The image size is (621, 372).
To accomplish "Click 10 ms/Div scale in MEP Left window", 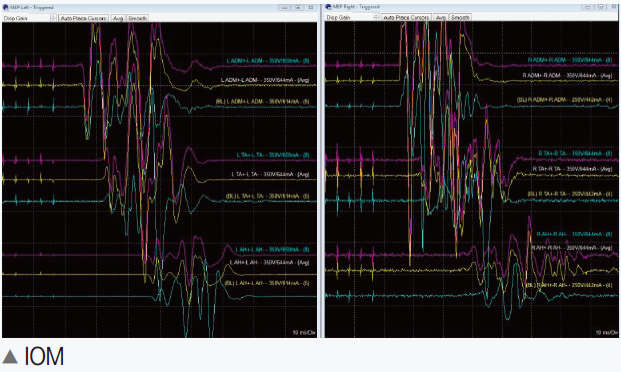I will 304,332.
